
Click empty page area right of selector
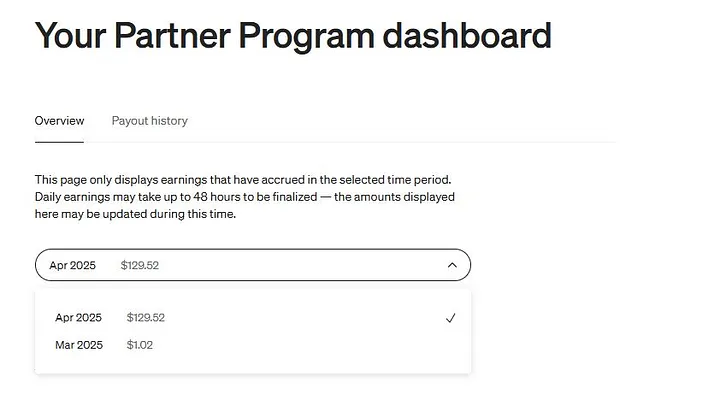pos(592,265)
